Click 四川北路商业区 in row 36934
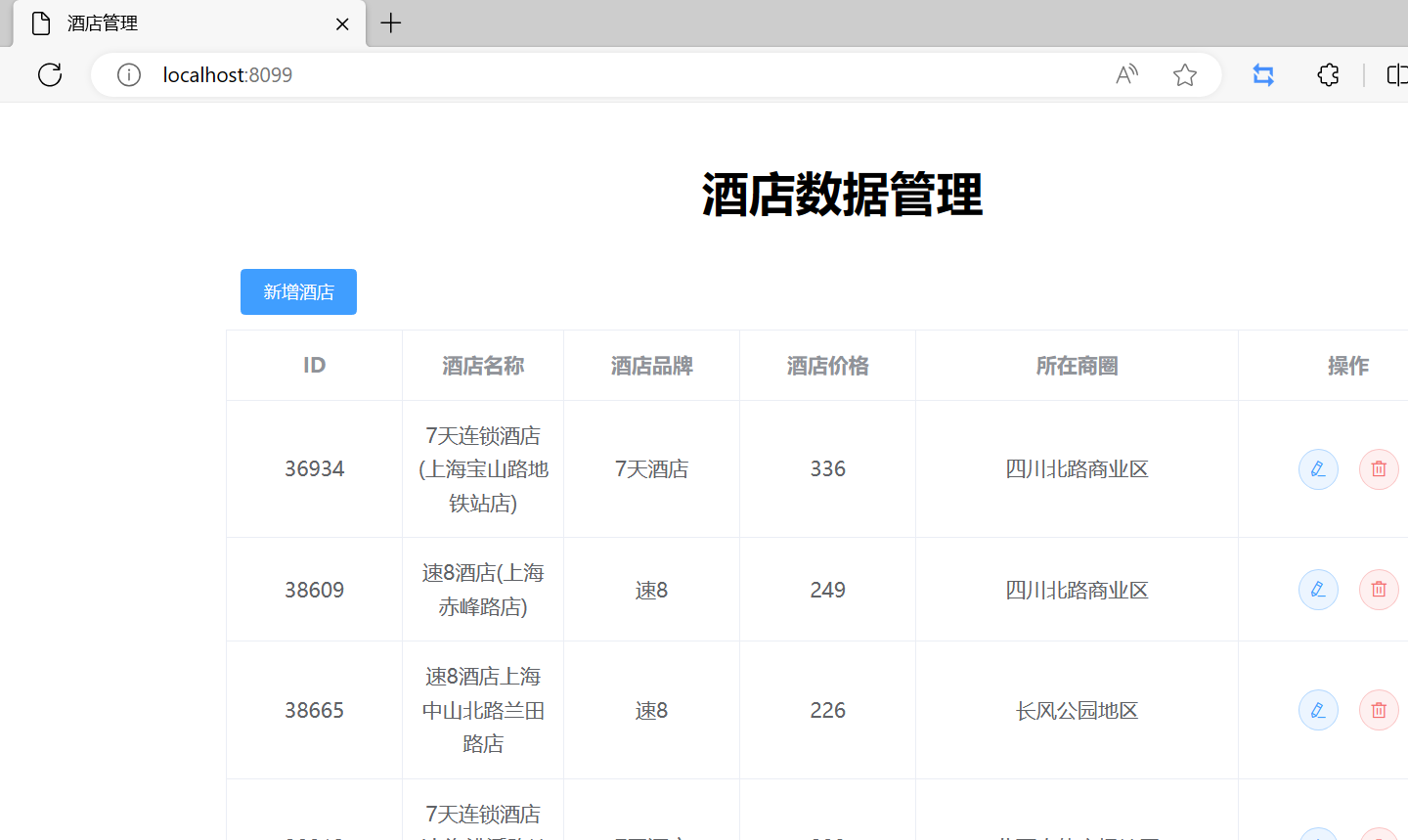The width and height of the screenshot is (1408, 840). click(1077, 469)
